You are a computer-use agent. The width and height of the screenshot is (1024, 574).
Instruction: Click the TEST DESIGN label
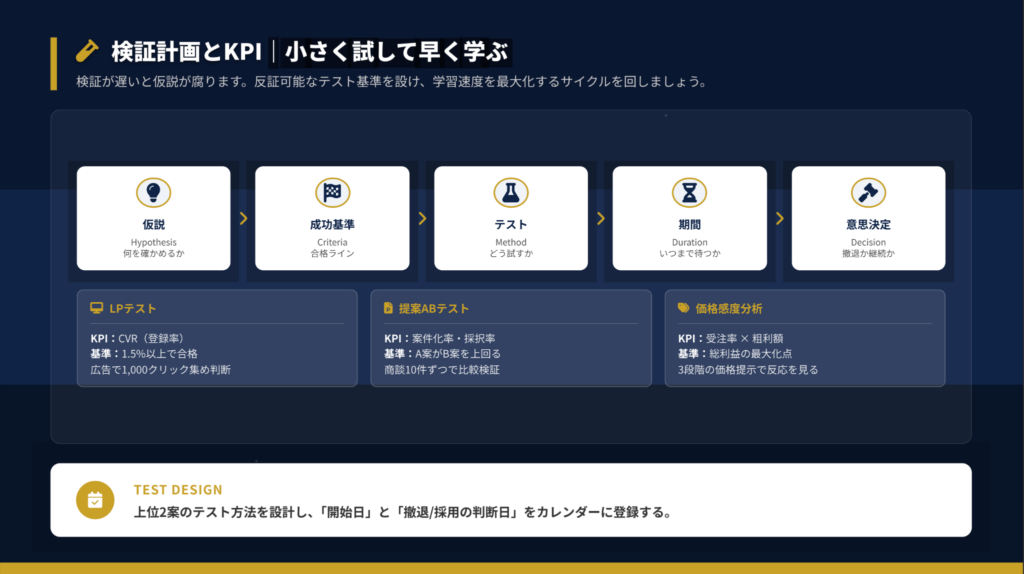[178, 490]
